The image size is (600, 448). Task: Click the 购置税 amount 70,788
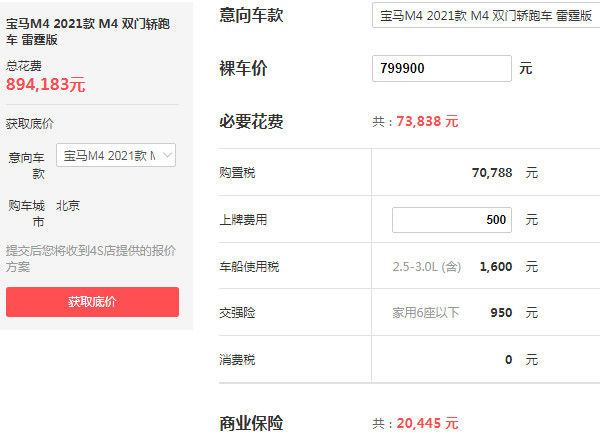click(492, 173)
